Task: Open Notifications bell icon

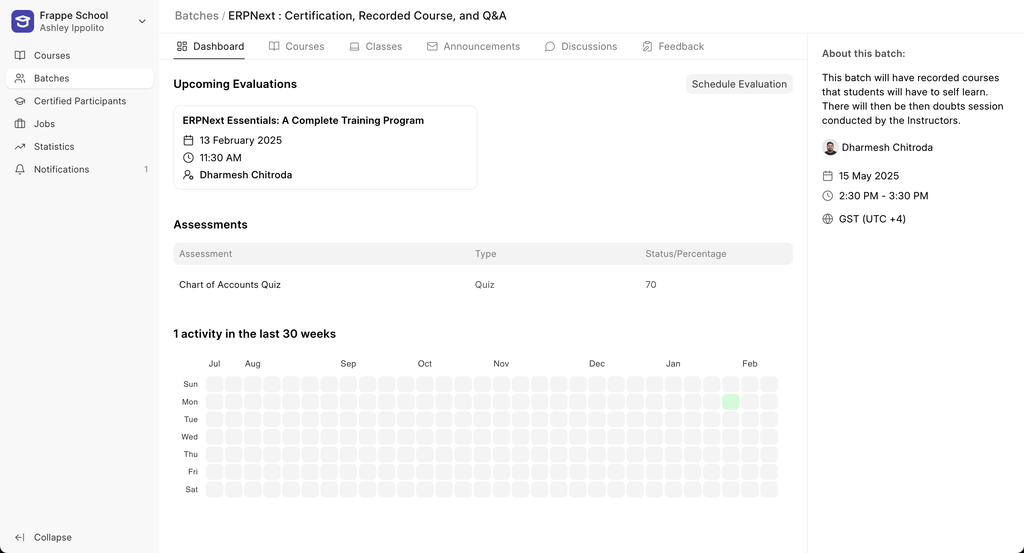Action: pyautogui.click(x=20, y=170)
